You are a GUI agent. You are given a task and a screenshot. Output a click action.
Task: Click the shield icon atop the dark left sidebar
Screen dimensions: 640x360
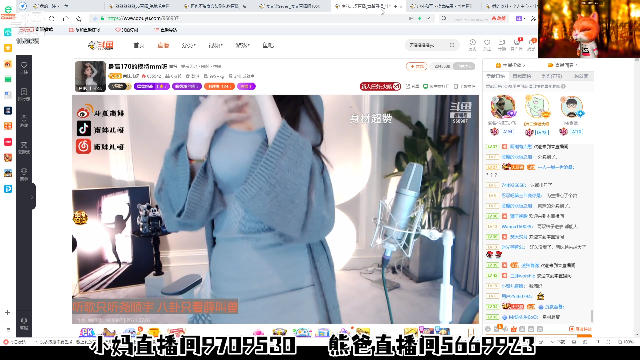(24, 65)
